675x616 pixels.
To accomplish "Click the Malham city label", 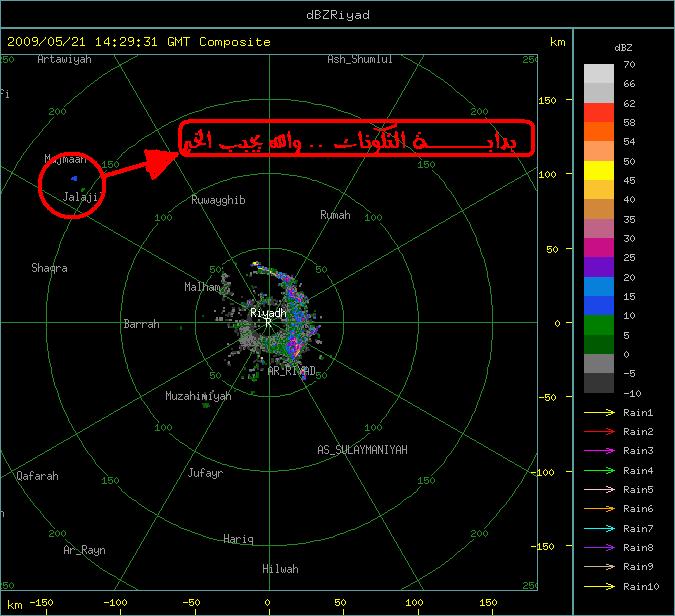I will [202, 287].
